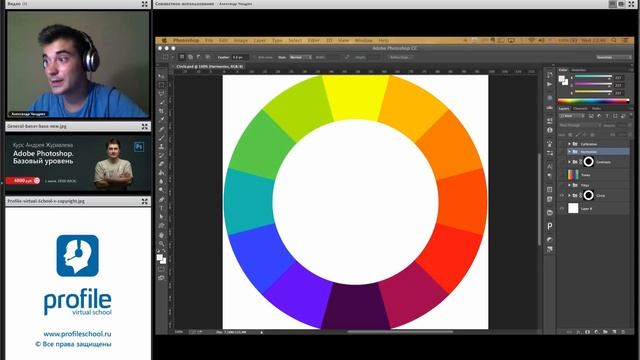Choose Intersect with Selection mode icon
Screen dimensions: 640x360
[x=207, y=57]
